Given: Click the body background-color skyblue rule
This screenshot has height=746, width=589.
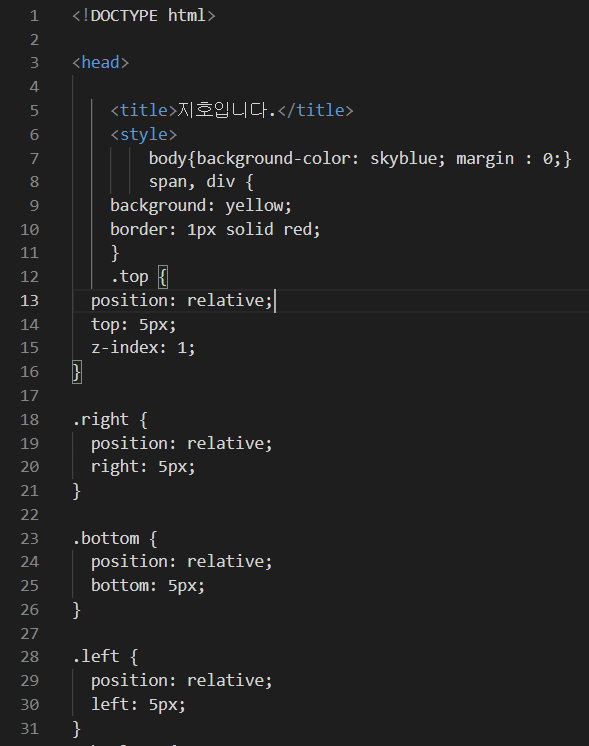Looking at the screenshot, I should [x=360, y=158].
